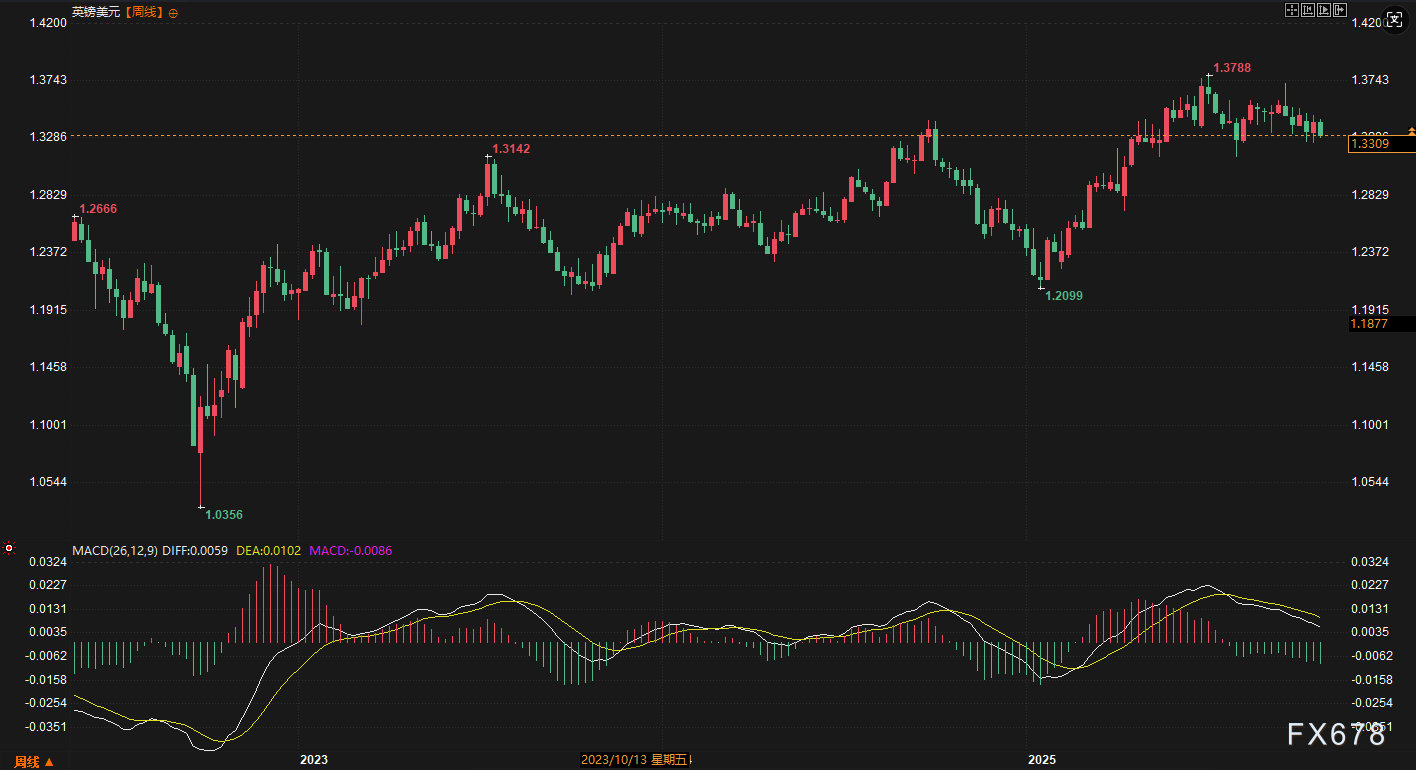Click the red MACD indicator settings icon
Image resolution: width=1416 pixels, height=770 pixels.
[x=9, y=548]
